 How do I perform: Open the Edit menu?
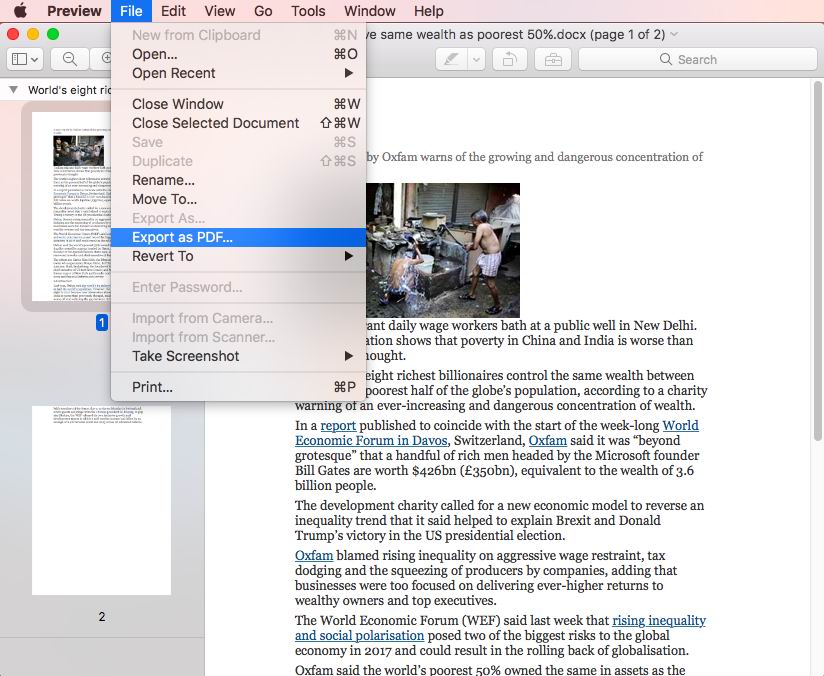tap(173, 11)
